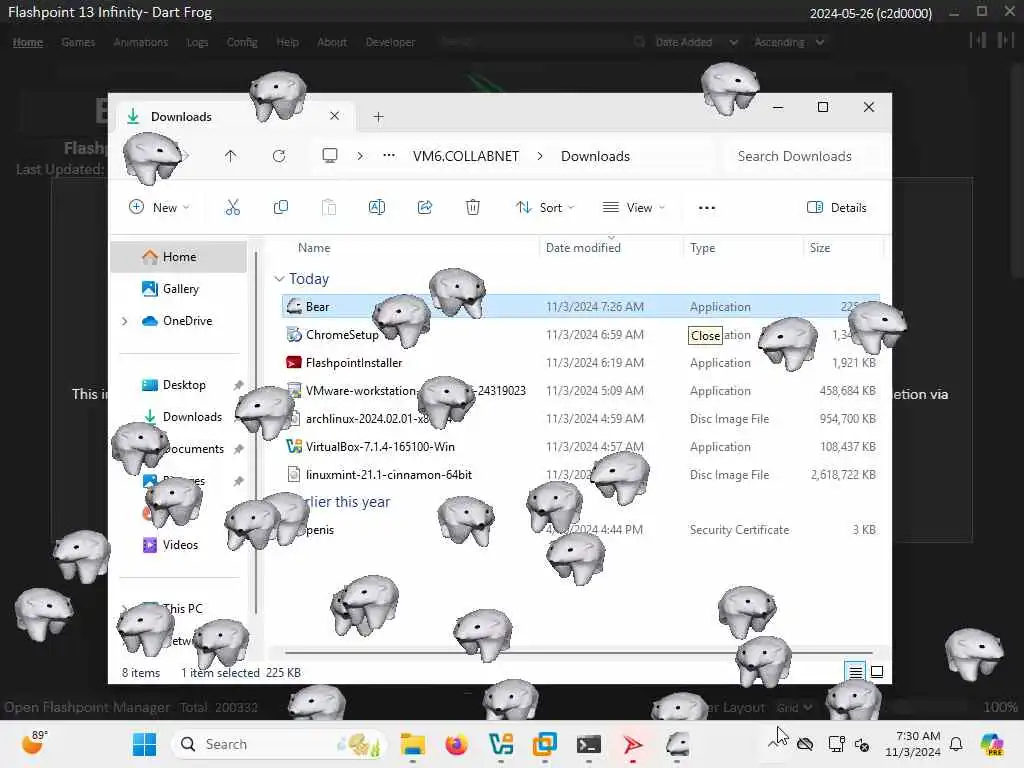This screenshot has height=768, width=1024.
Task: Open the About tab in Flashpoint
Action: click(x=332, y=42)
